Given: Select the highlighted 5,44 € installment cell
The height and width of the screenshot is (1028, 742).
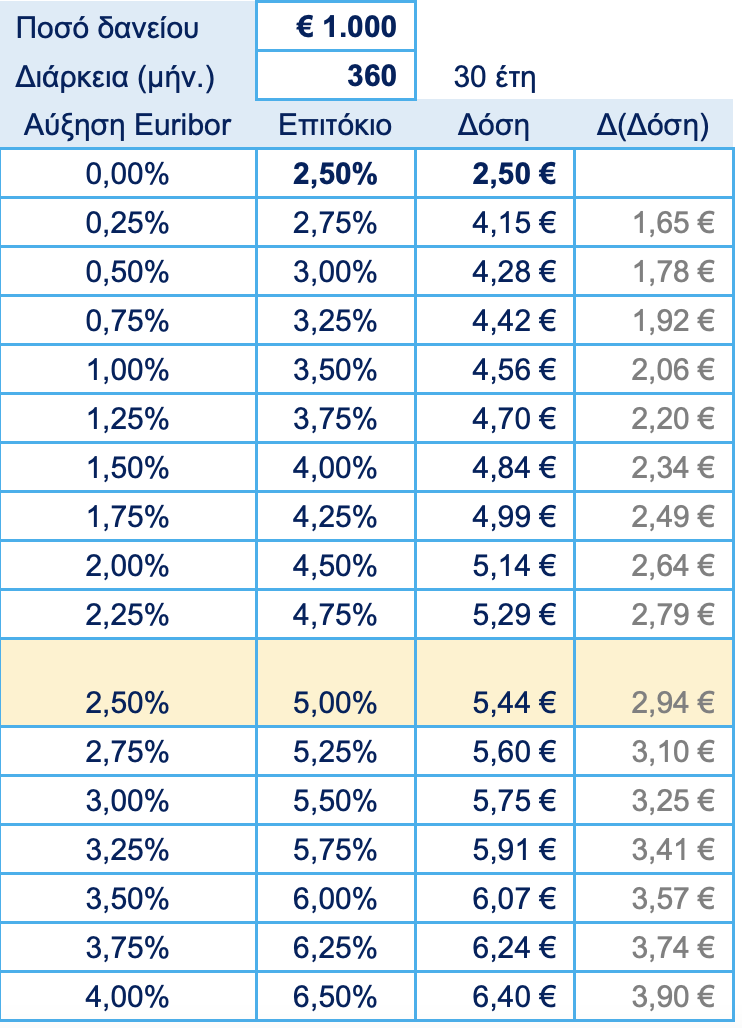Looking at the screenshot, I should click(495, 682).
